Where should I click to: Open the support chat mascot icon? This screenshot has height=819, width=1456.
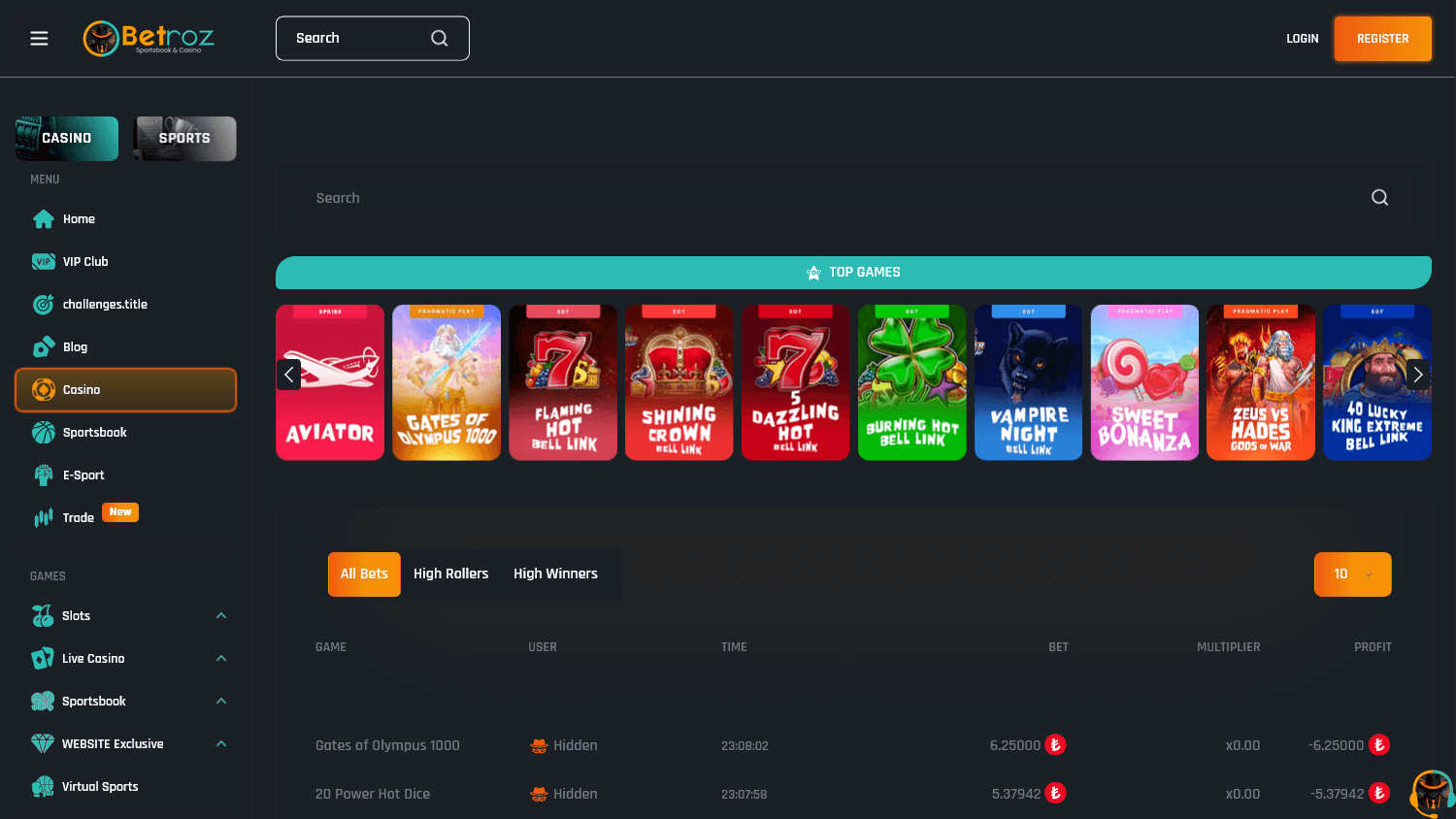coord(1433,793)
